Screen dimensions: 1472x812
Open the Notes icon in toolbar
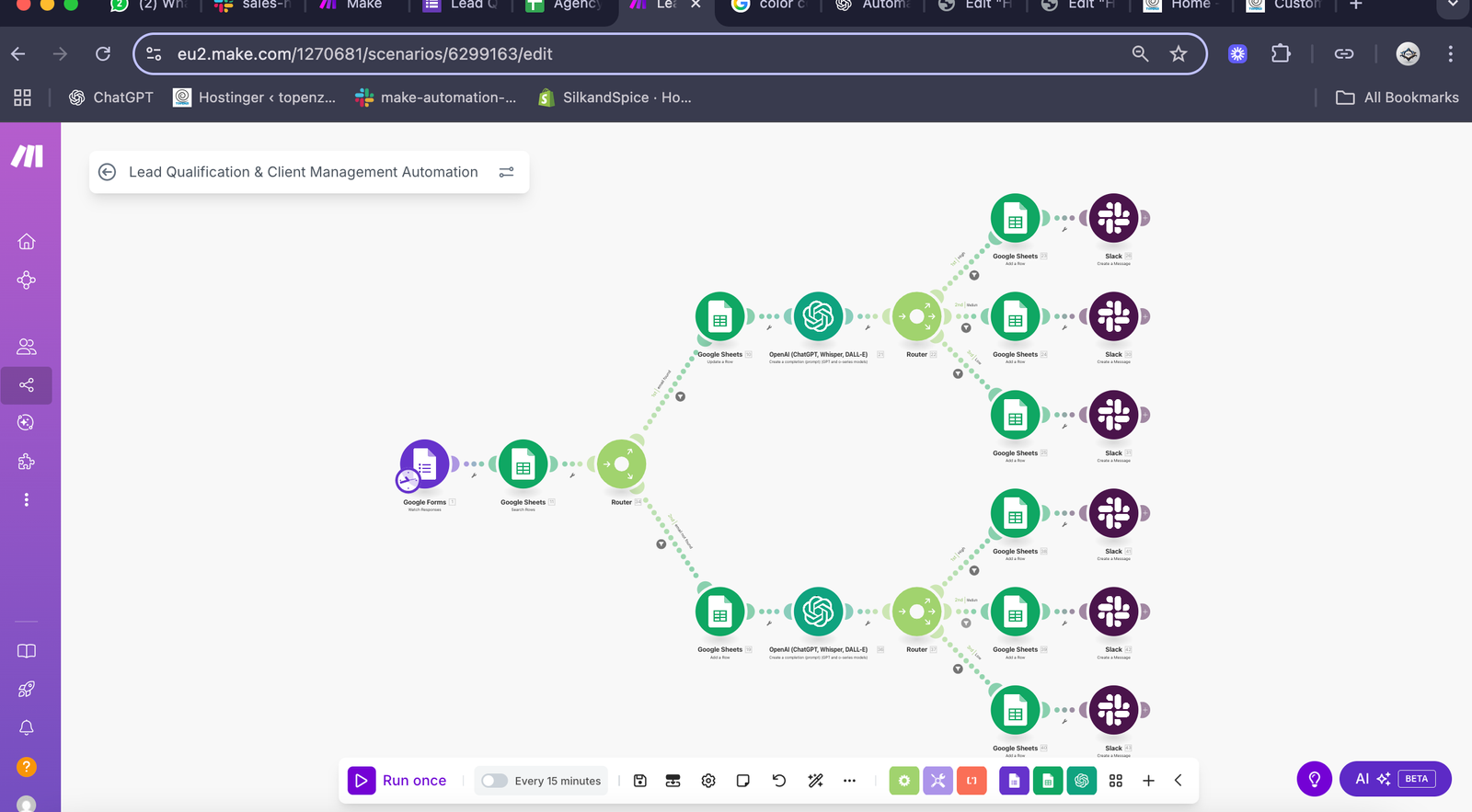click(743, 781)
